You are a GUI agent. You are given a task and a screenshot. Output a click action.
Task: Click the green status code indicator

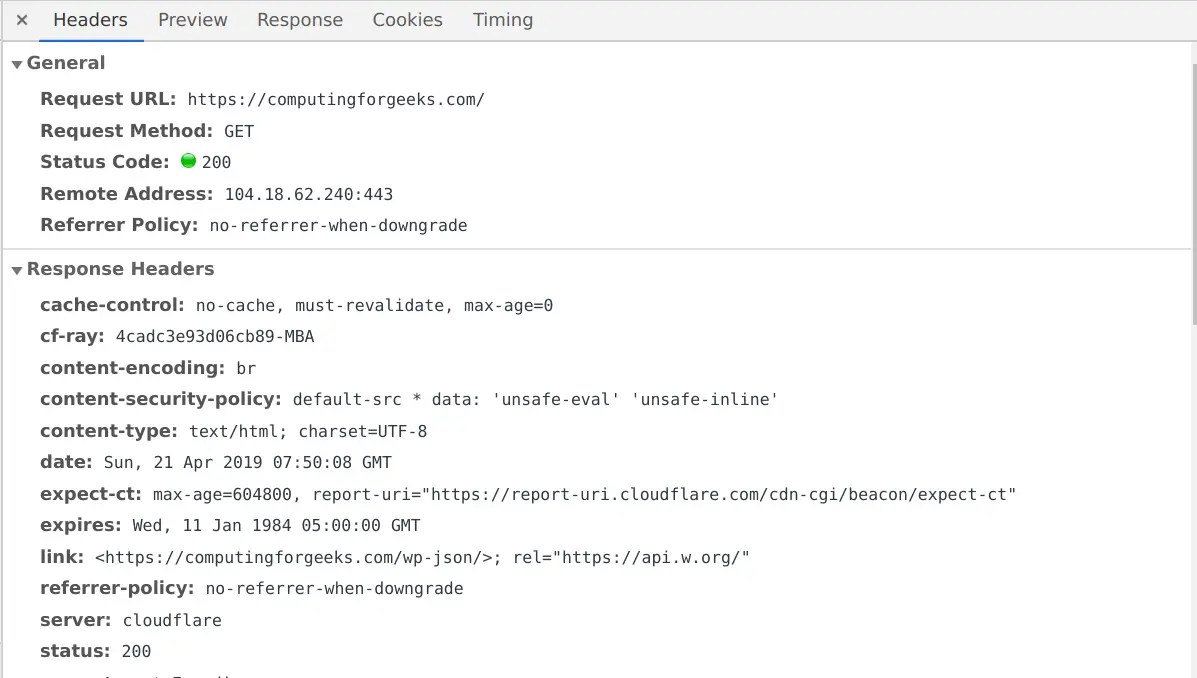click(x=188, y=160)
